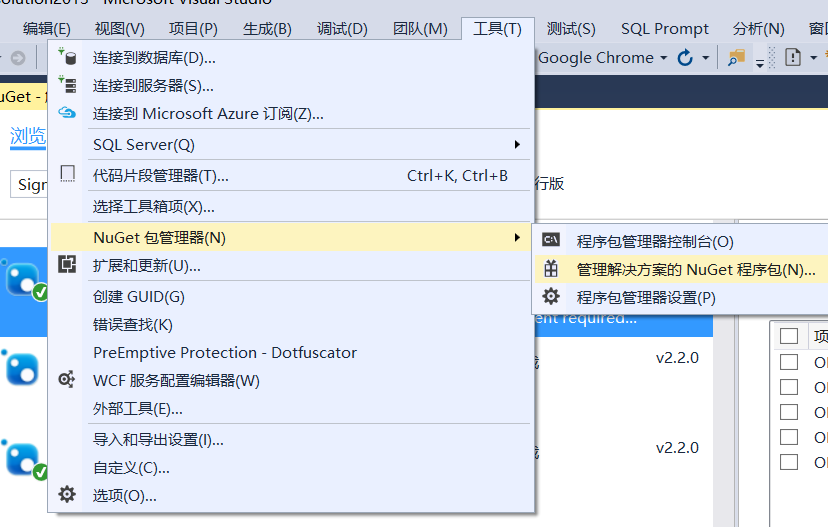
Task: Click the Package Manager Settings gear icon
Action: tap(551, 296)
